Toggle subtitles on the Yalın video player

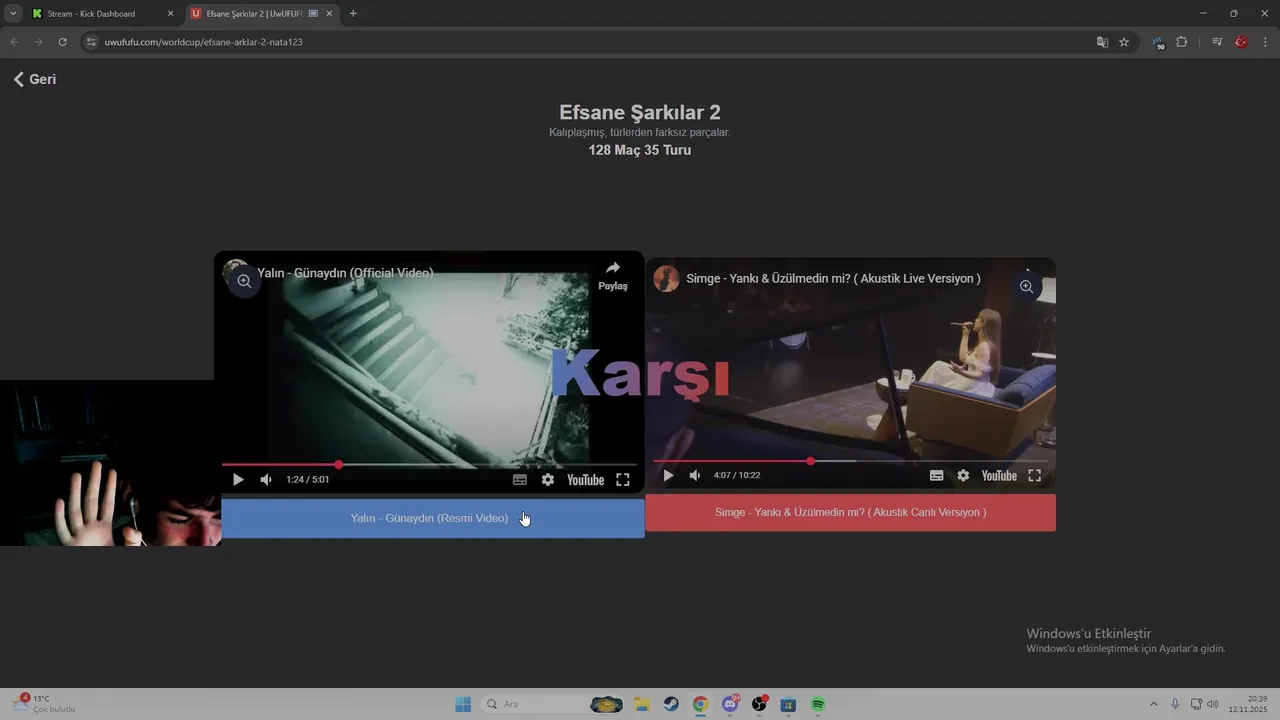[x=520, y=480]
